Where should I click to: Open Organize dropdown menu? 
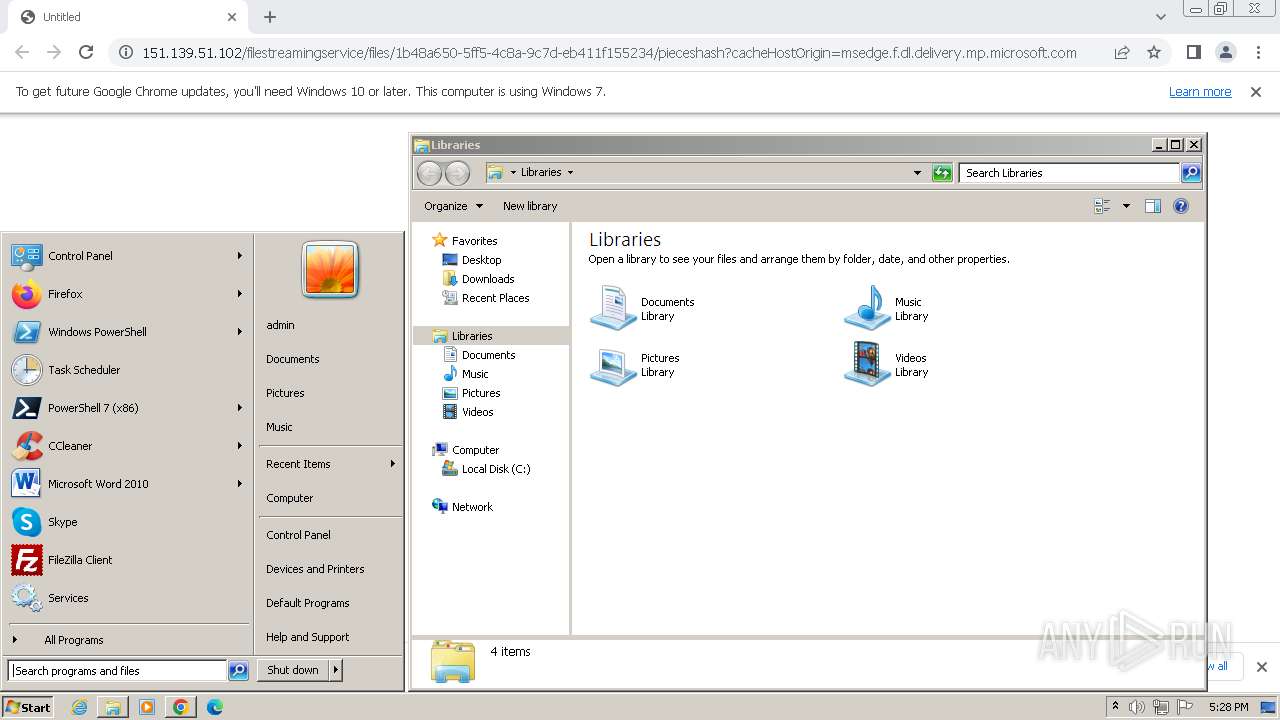pos(453,206)
